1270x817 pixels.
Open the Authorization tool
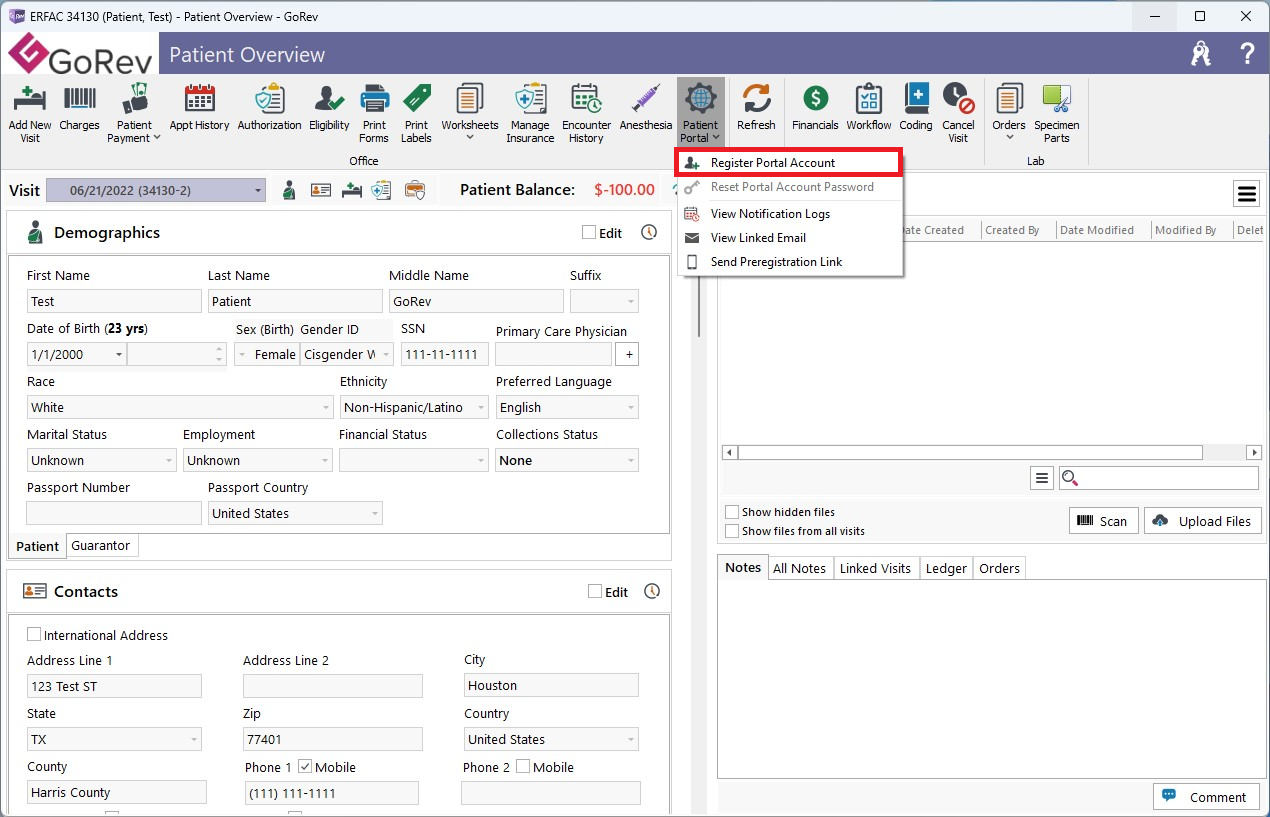click(269, 108)
